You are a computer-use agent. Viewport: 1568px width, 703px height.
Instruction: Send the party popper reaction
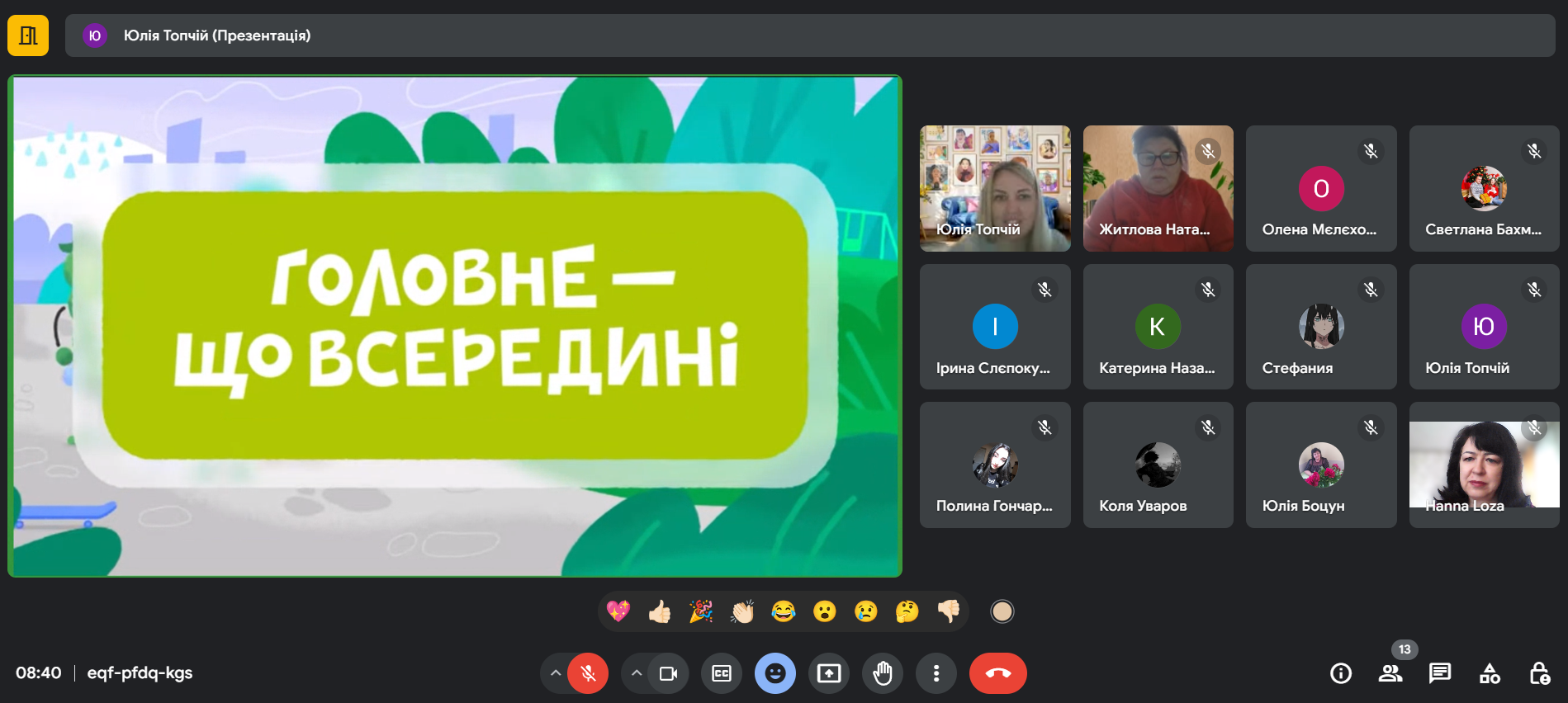[x=701, y=611]
